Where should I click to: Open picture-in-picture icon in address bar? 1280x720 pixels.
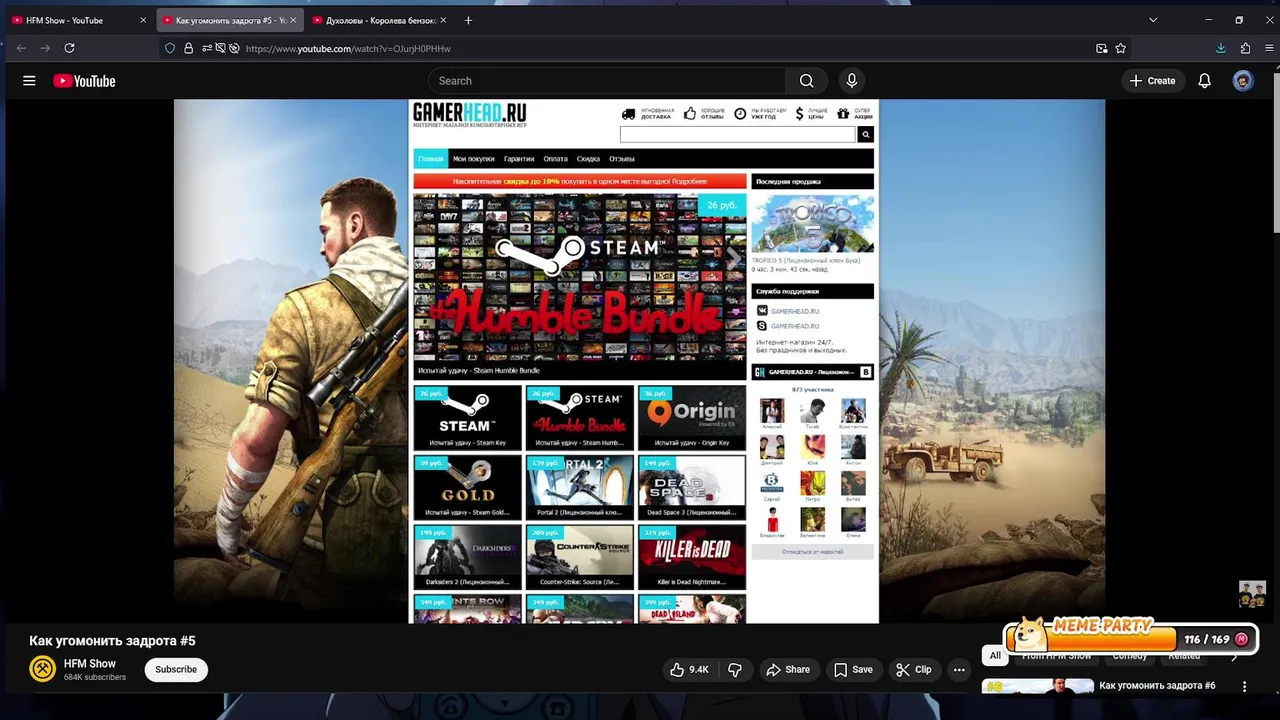coord(1102,48)
